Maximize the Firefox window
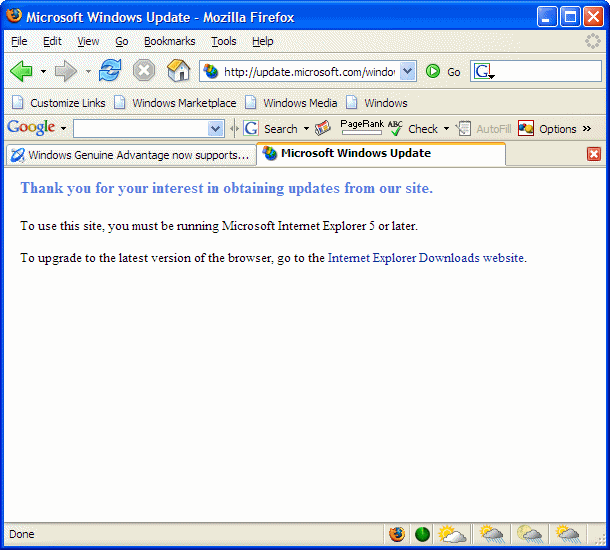This screenshot has width=610, height=550. click(x=570, y=17)
